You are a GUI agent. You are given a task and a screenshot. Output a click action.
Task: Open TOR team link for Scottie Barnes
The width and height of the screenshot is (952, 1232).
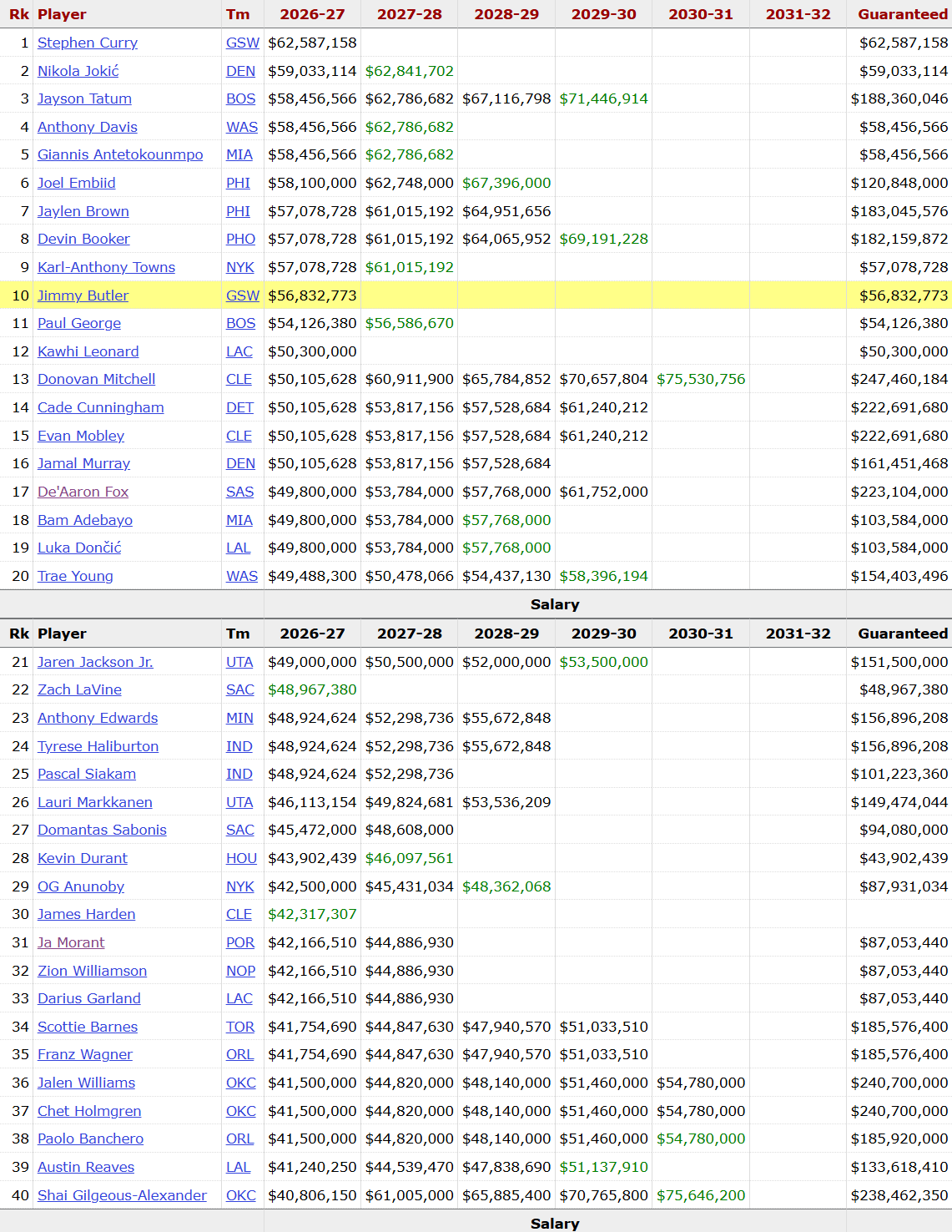pyautogui.click(x=240, y=1027)
